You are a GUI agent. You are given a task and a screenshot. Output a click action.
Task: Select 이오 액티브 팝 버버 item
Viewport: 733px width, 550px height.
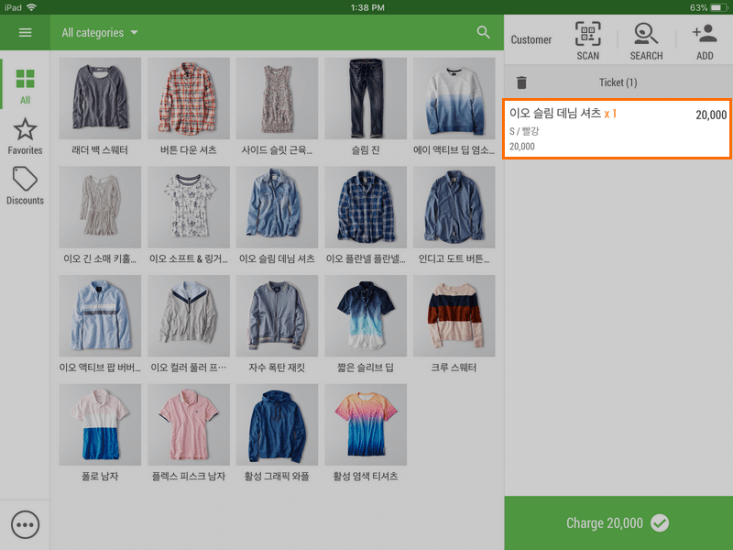[100, 324]
